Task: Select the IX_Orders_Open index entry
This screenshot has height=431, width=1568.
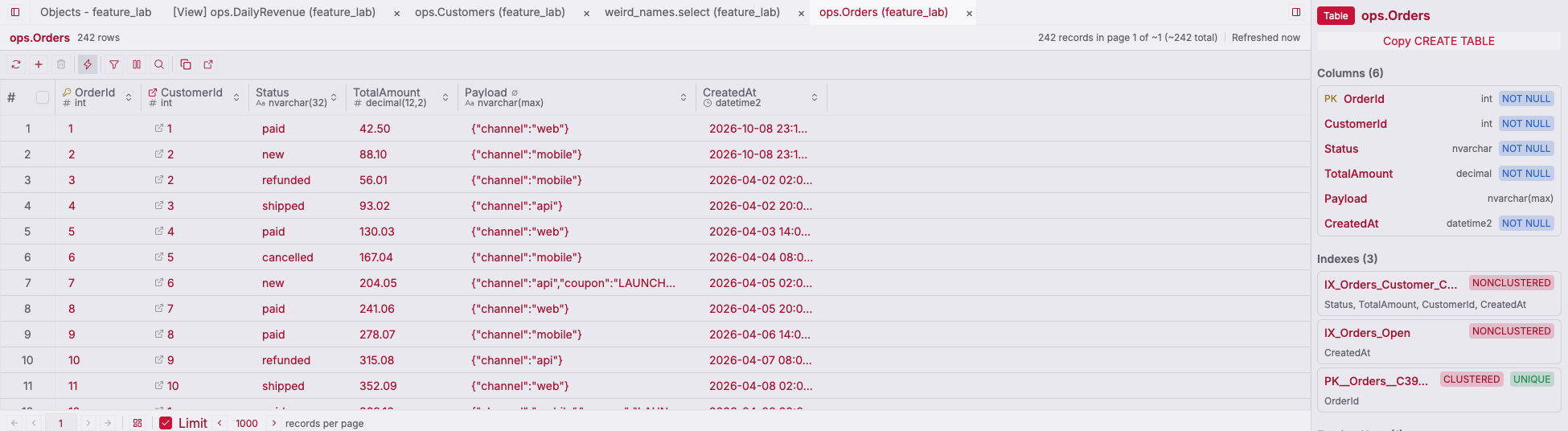Action: (x=1439, y=342)
